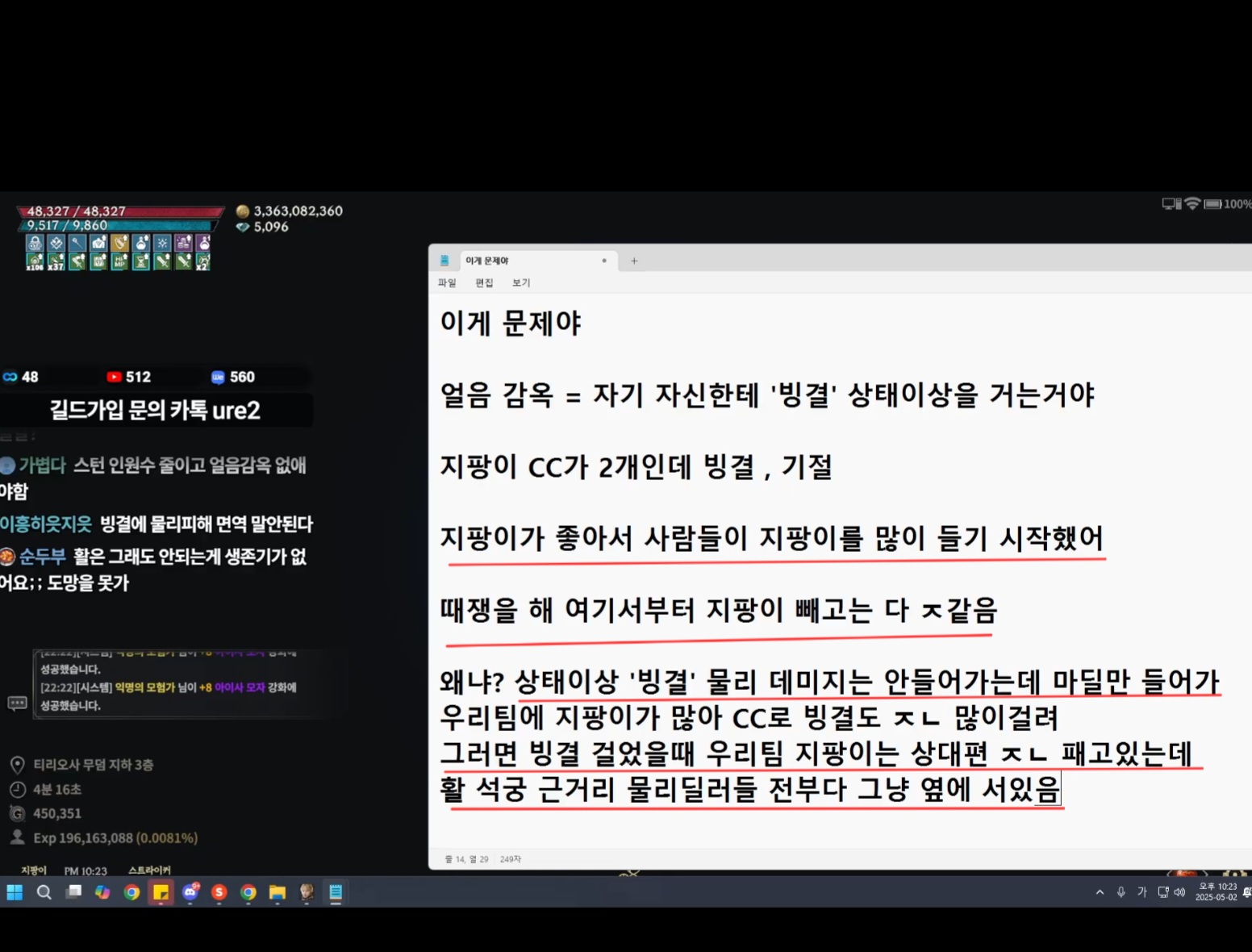Viewport: 1252px width, 952px height.
Task: Click the gold shield buff icon
Action: pos(119,243)
